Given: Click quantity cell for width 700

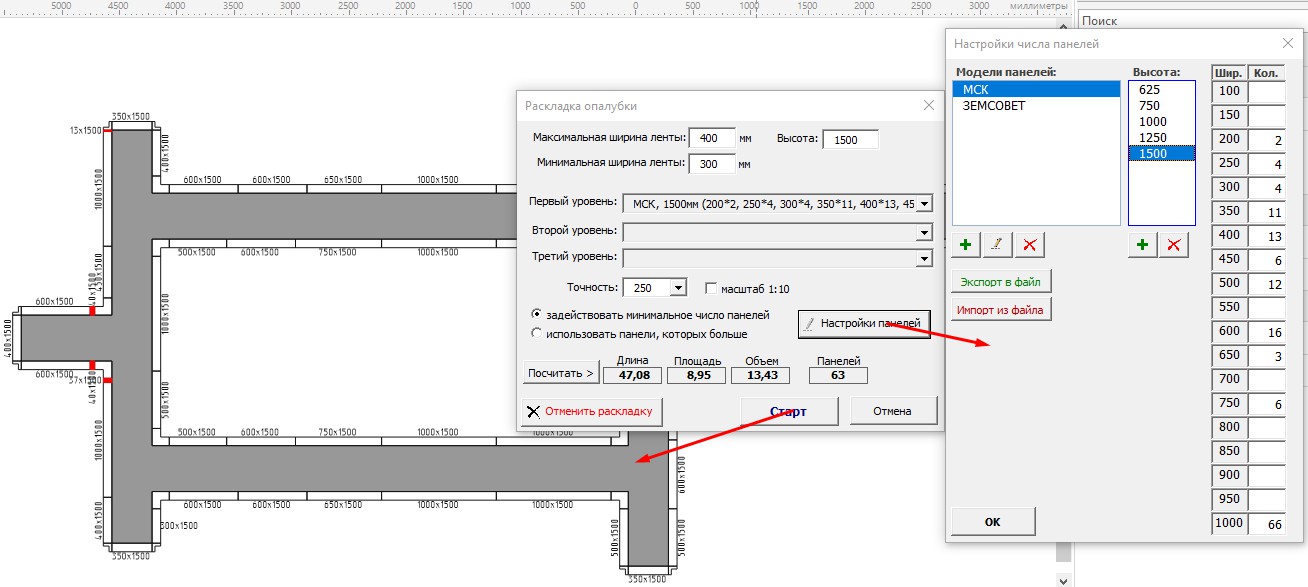Looking at the screenshot, I should click(1266, 380).
